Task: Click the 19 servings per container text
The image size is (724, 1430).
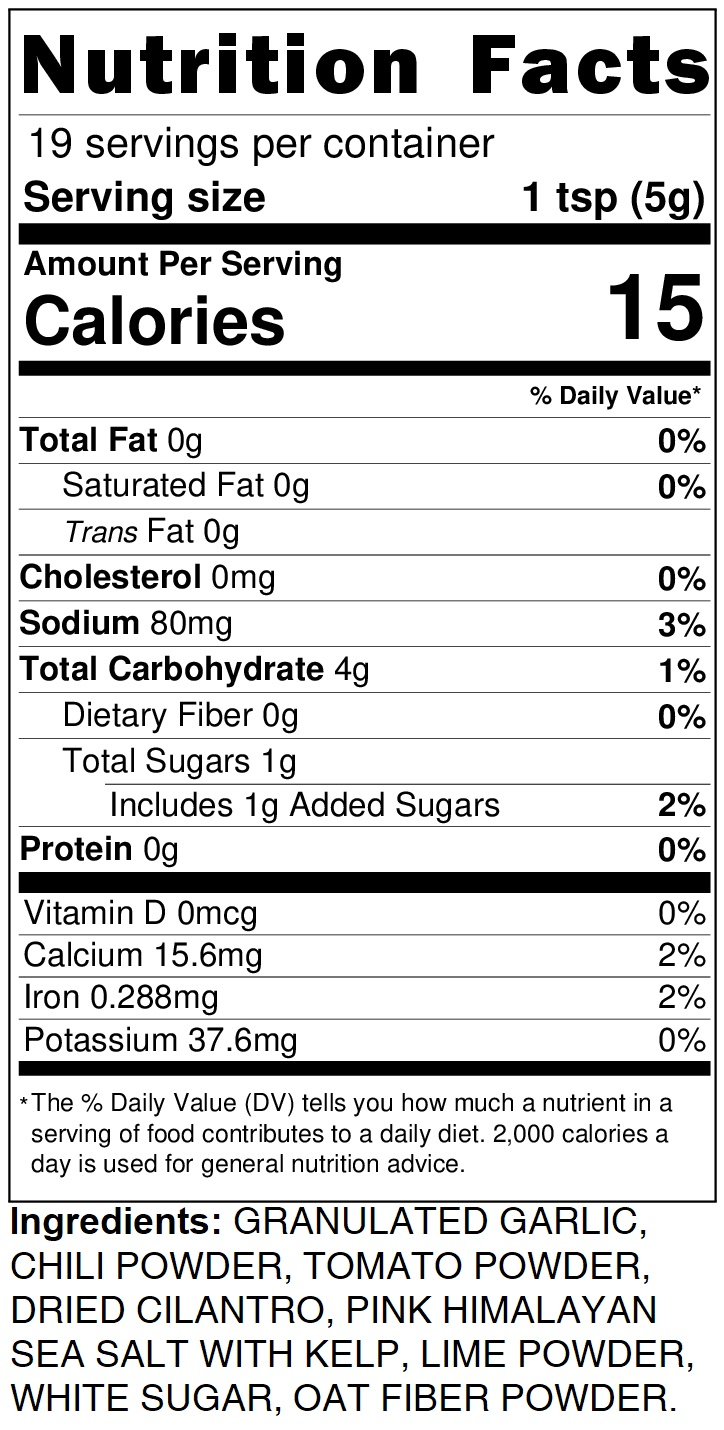Action: click(260, 144)
